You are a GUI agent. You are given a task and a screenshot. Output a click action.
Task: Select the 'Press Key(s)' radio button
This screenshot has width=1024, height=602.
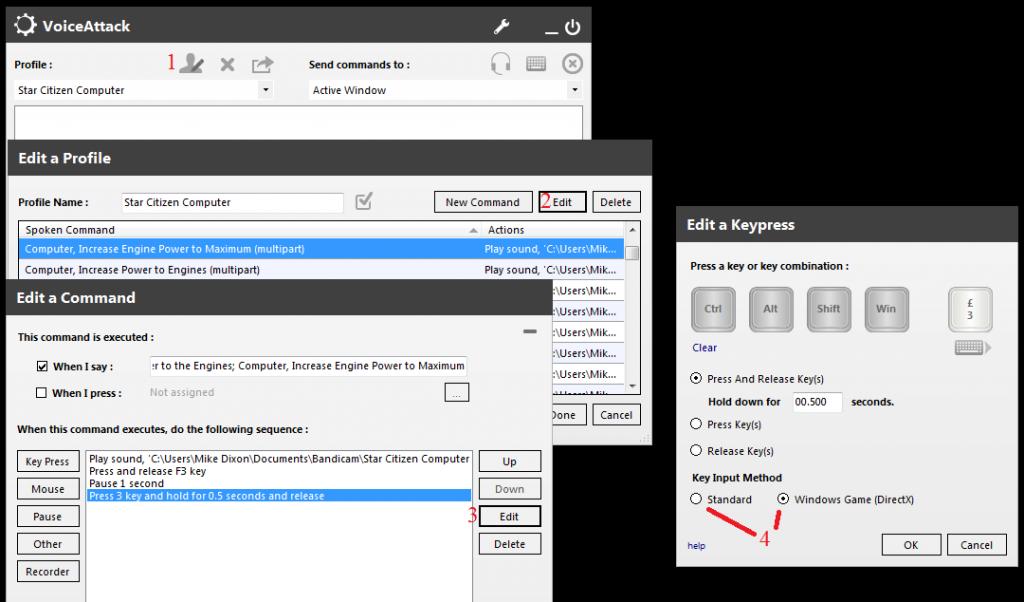(696, 424)
